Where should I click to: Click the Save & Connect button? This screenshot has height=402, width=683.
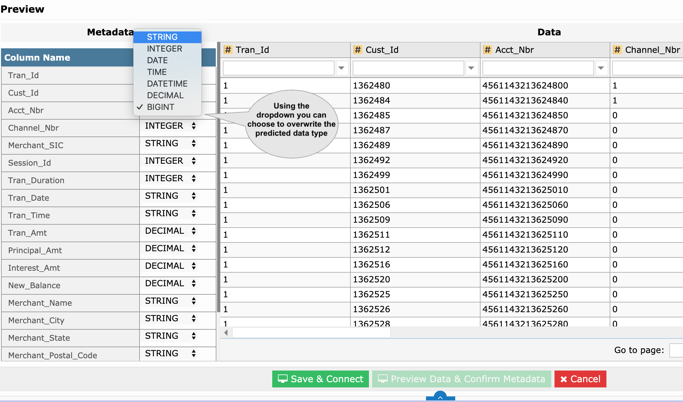coord(320,379)
